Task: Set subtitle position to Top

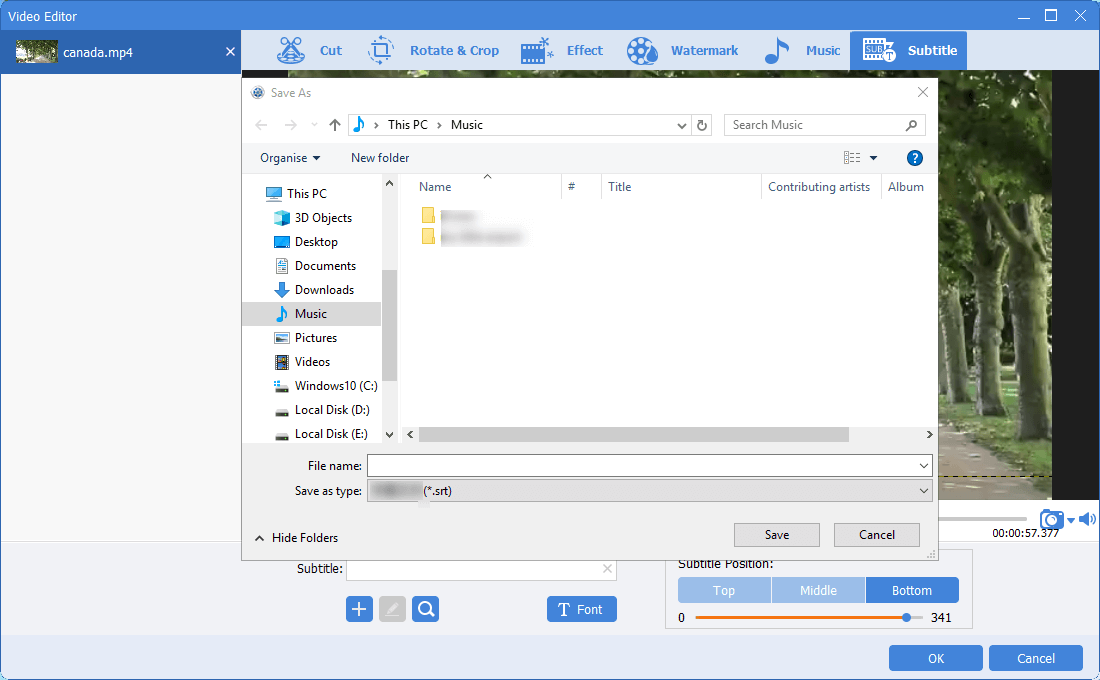Action: pyautogui.click(x=724, y=590)
